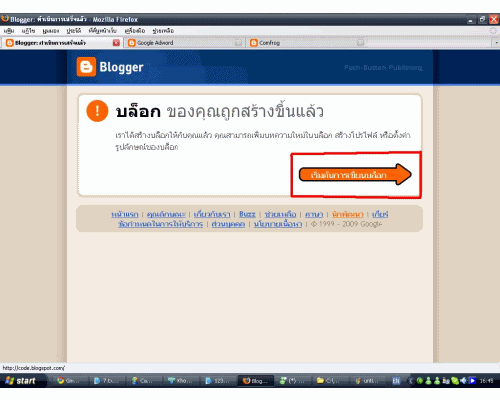Open the folder taskbar item
This screenshot has width=500, height=400.
tap(329, 381)
